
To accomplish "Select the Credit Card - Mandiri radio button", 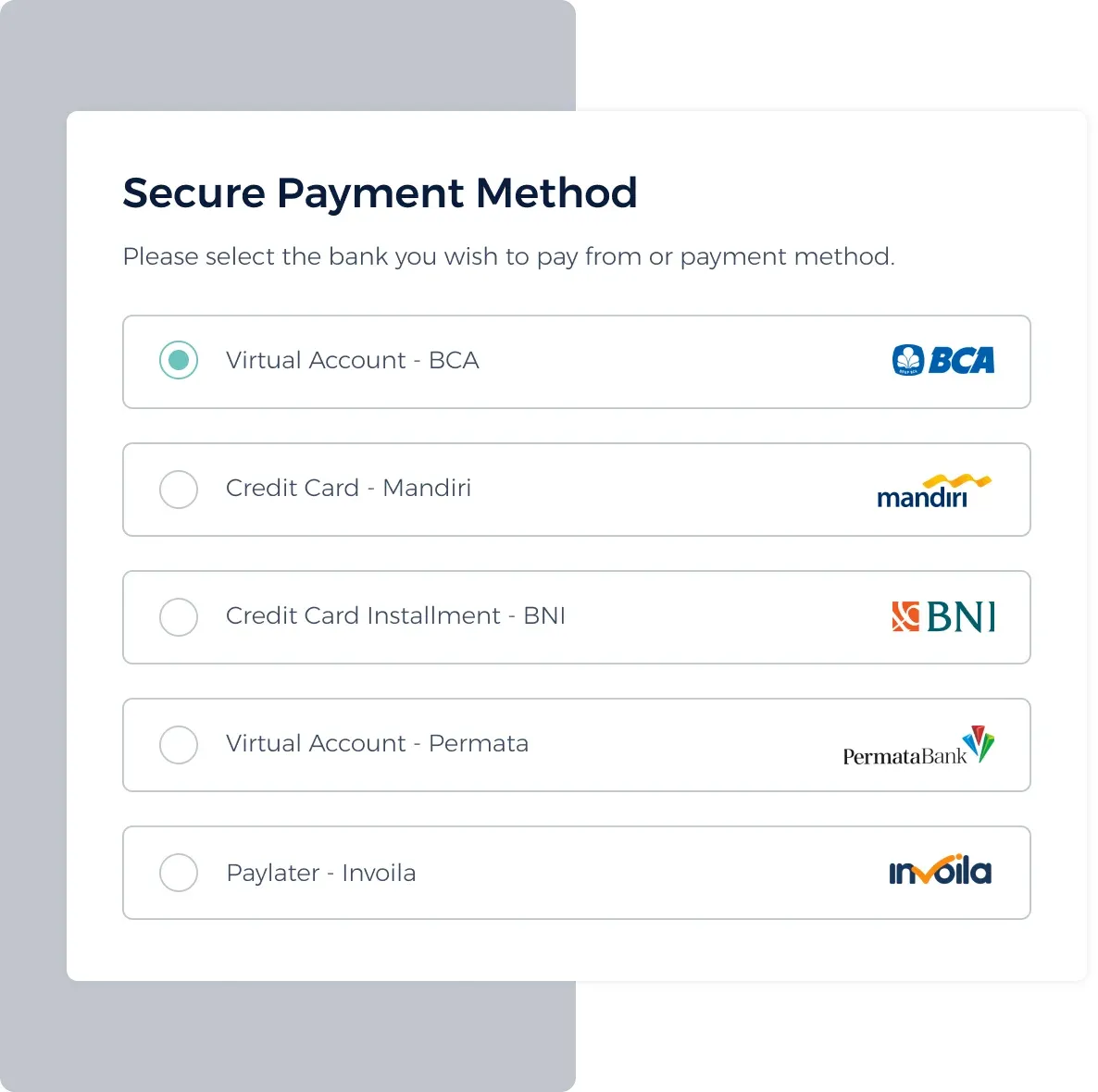I will click(179, 489).
